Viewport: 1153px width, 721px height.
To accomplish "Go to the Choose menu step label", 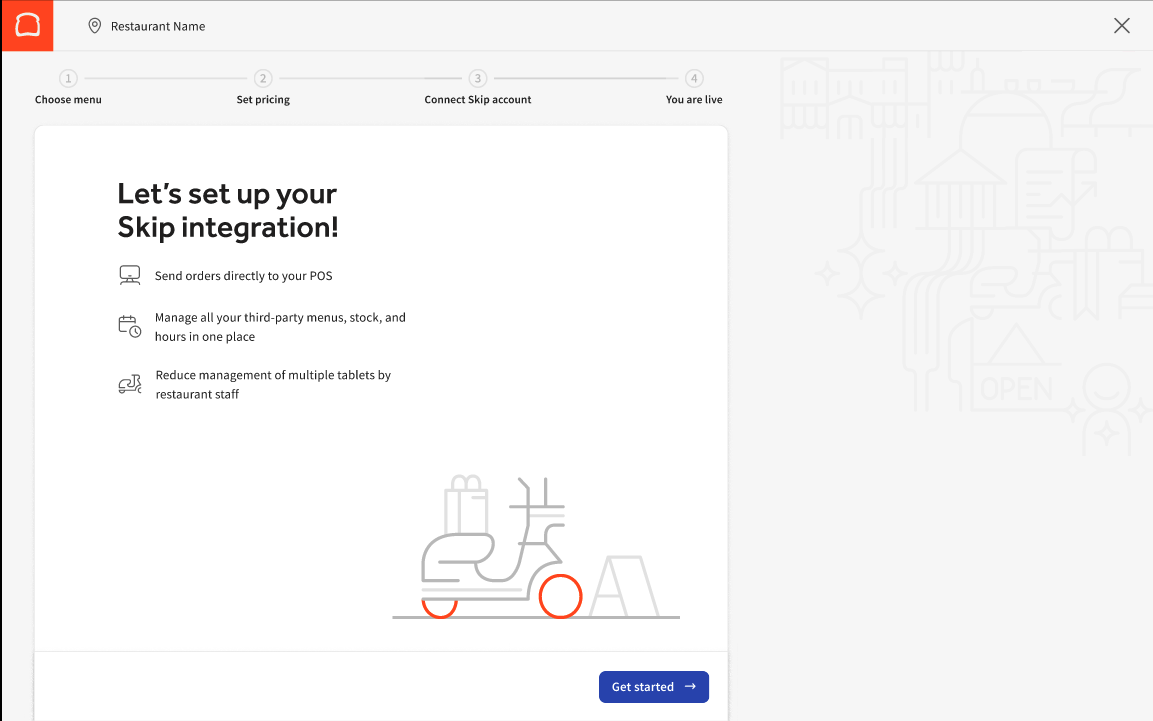I will (x=68, y=100).
